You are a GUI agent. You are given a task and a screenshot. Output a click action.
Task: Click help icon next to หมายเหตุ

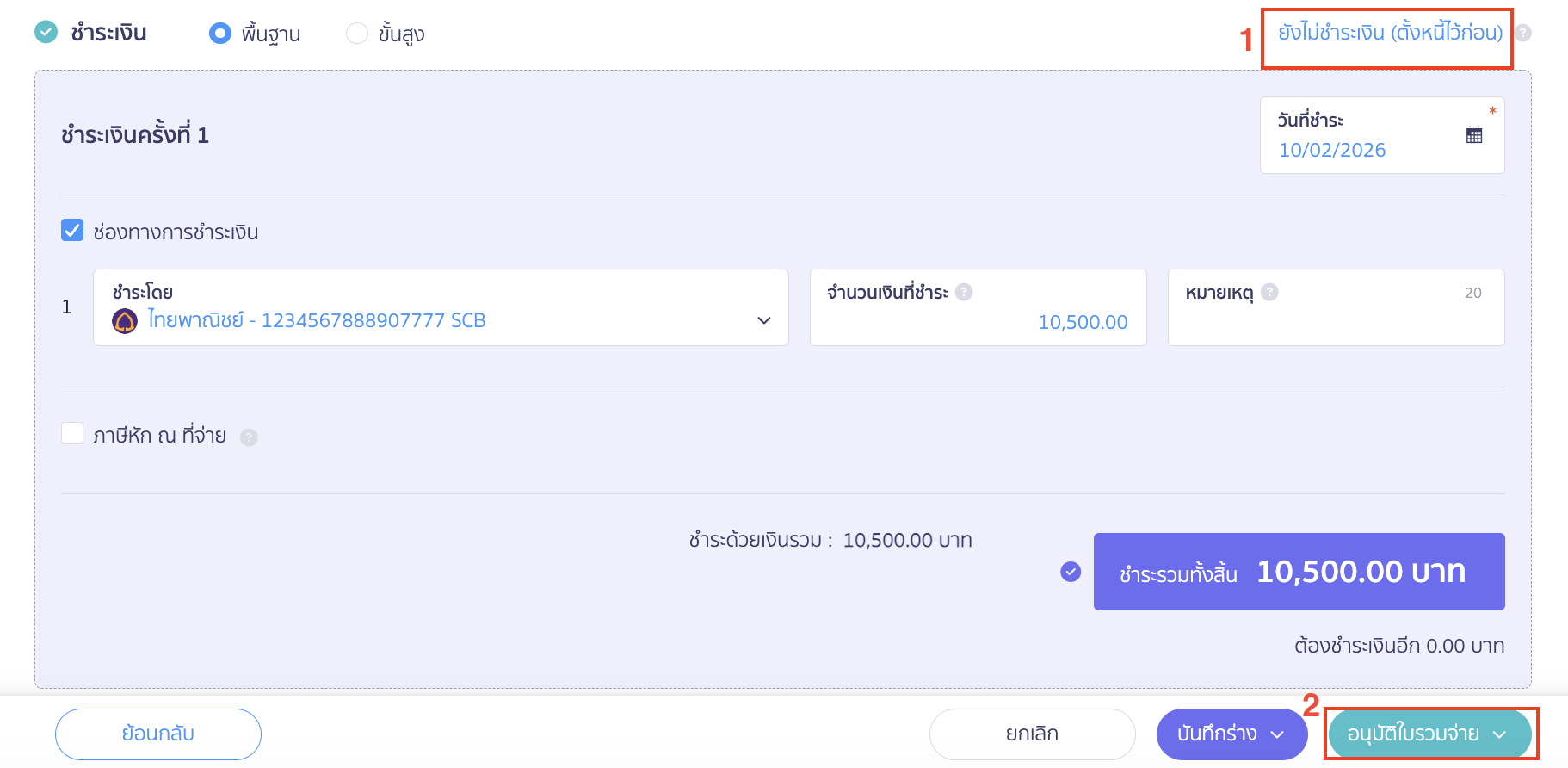click(x=1269, y=292)
